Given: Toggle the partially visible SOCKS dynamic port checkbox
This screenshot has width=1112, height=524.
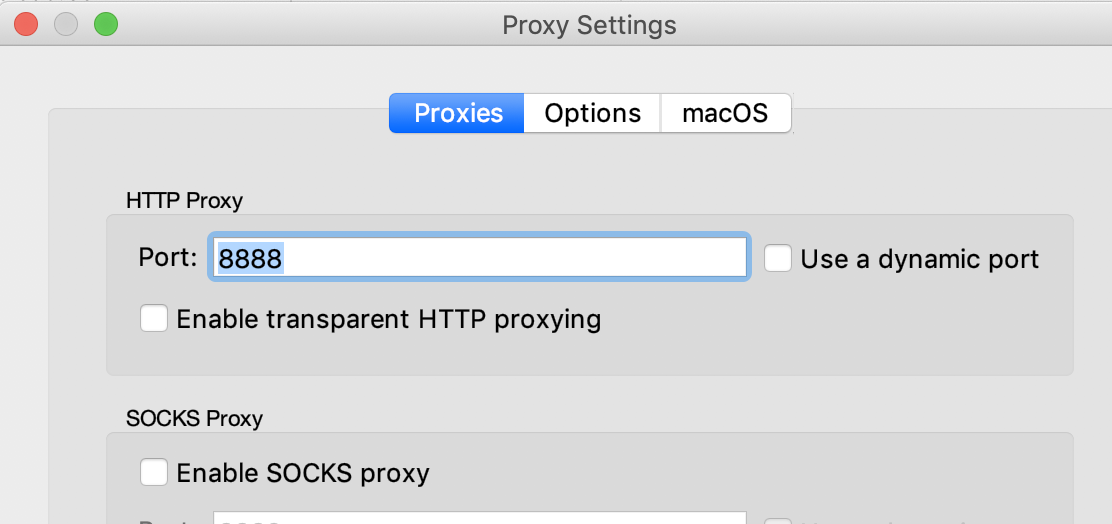Looking at the screenshot, I should [x=778, y=520].
